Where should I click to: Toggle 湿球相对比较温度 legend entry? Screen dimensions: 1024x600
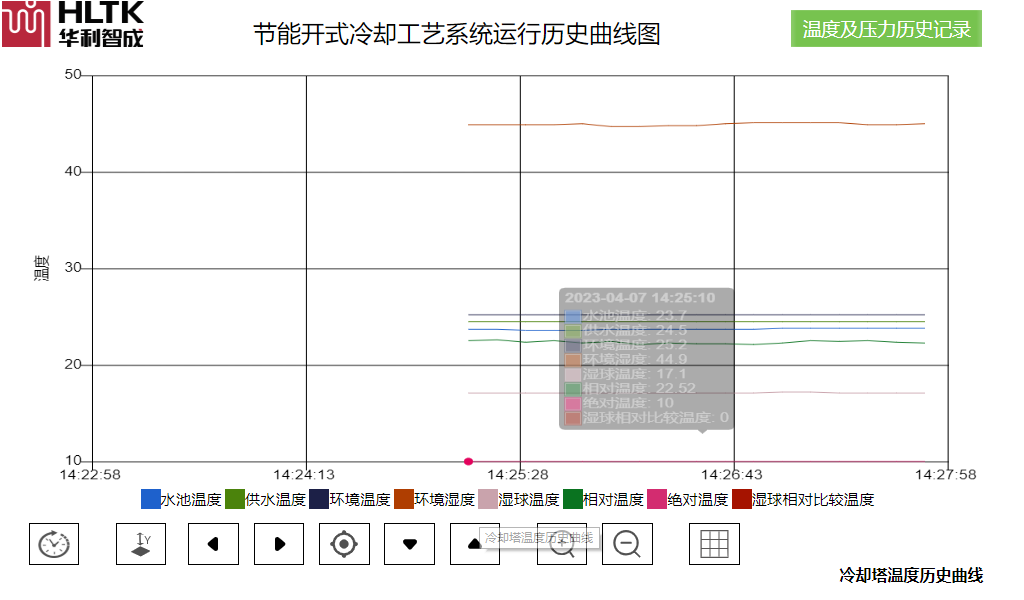pyautogui.click(x=803, y=500)
